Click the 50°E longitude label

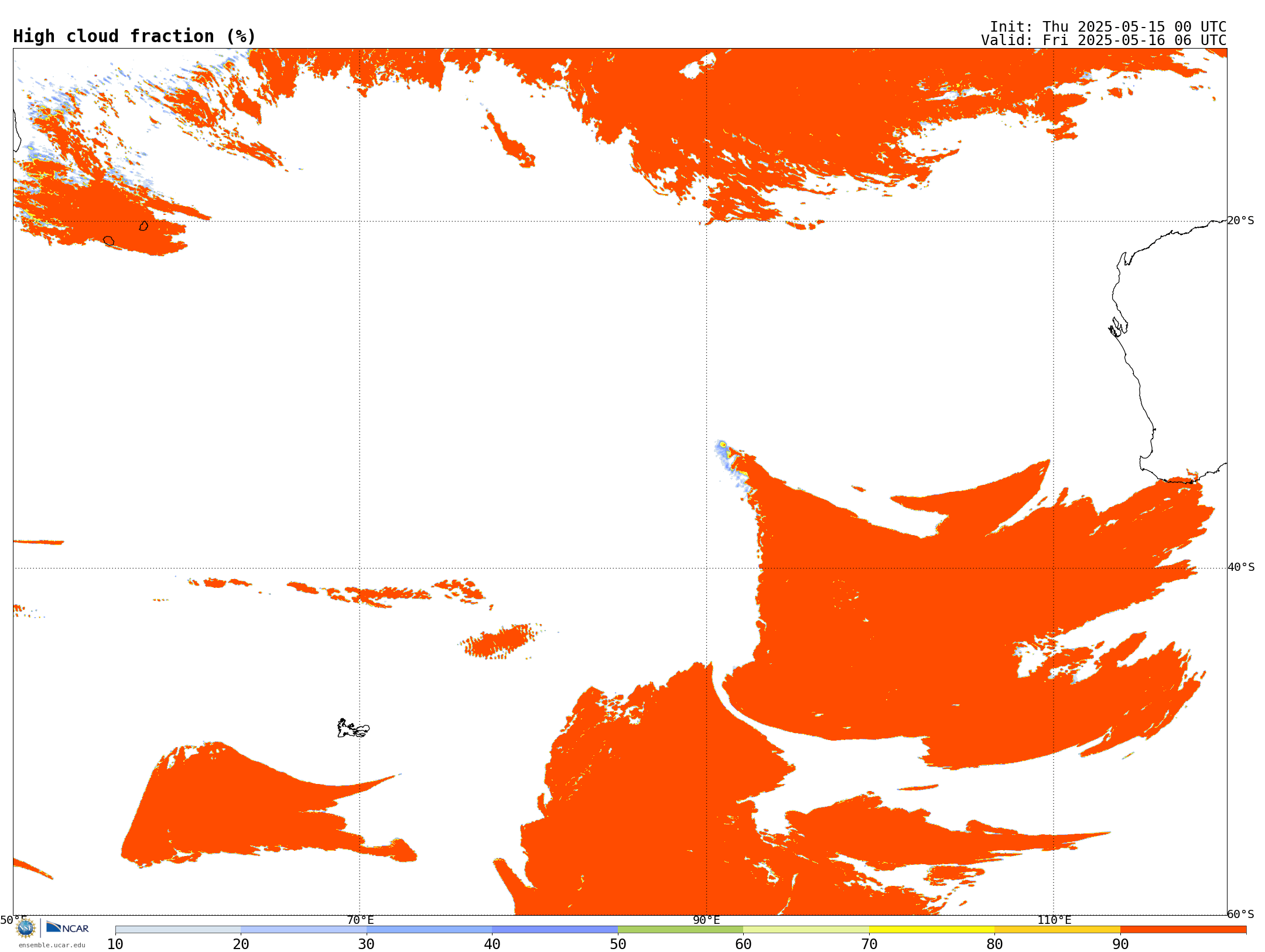pyautogui.click(x=13, y=920)
